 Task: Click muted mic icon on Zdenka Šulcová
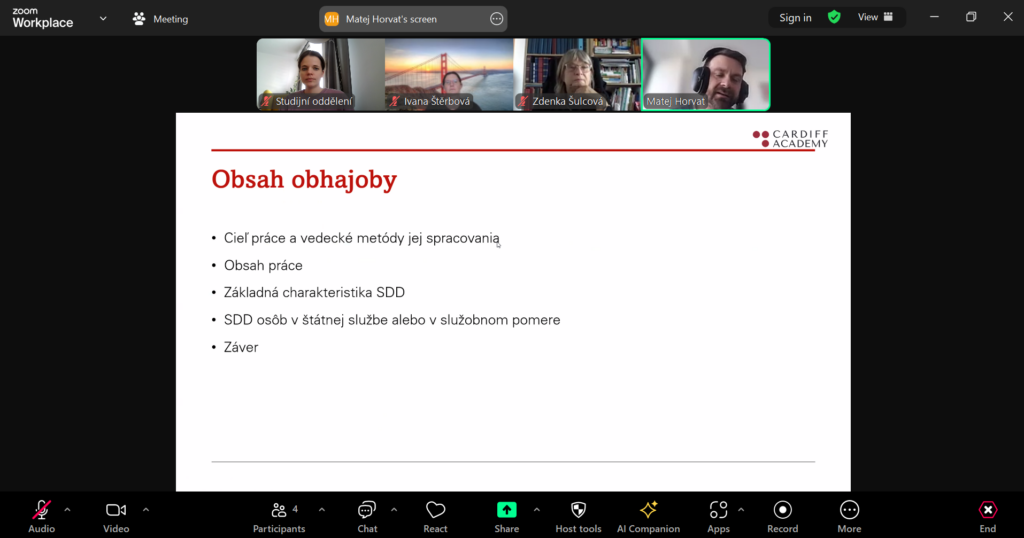pyautogui.click(x=523, y=102)
